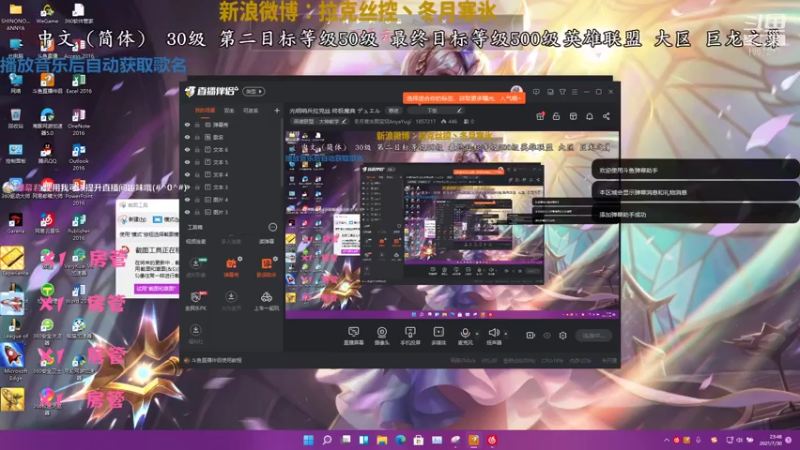
Task: Collapse the 工具箱 toolbox section
Action: coord(272,227)
